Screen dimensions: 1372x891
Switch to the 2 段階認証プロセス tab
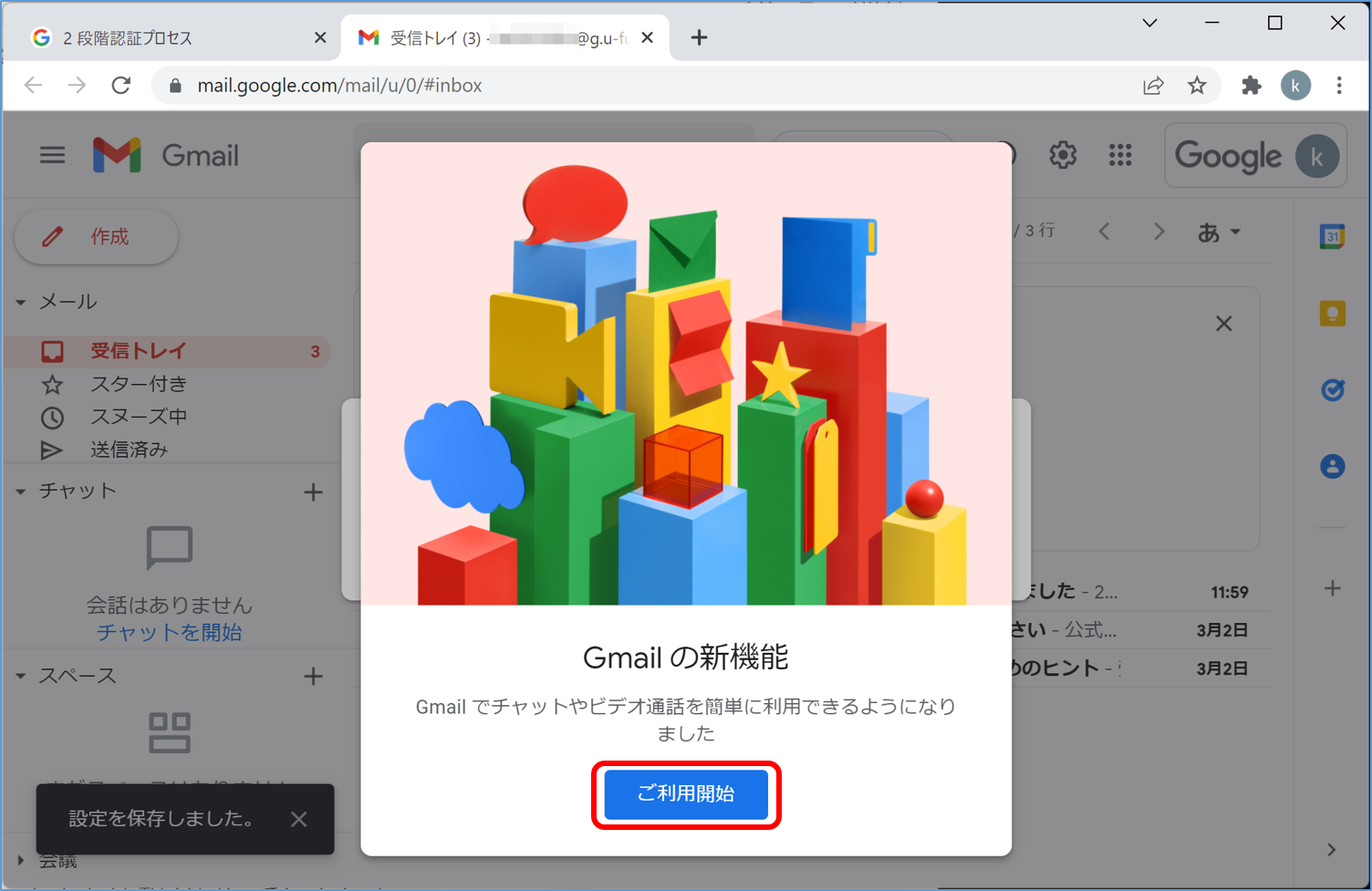click(173, 37)
